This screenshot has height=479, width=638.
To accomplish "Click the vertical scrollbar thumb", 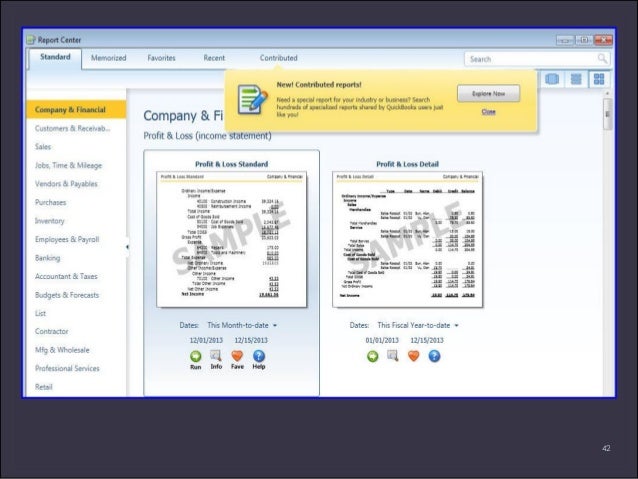I will point(607,114).
